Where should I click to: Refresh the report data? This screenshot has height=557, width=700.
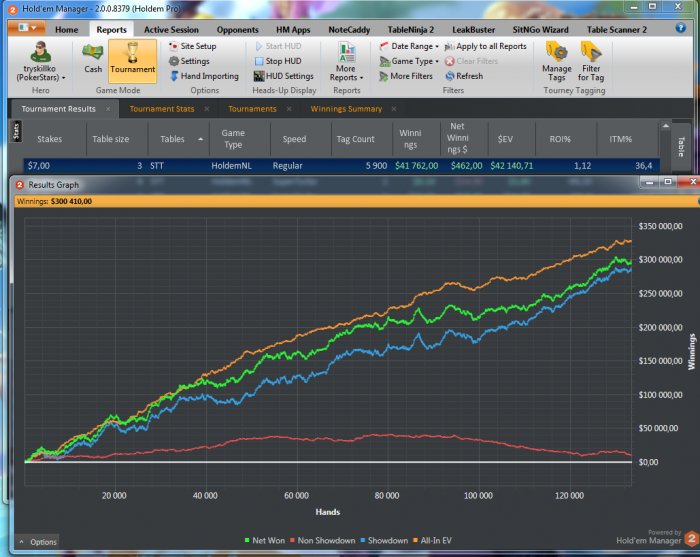tap(463, 76)
